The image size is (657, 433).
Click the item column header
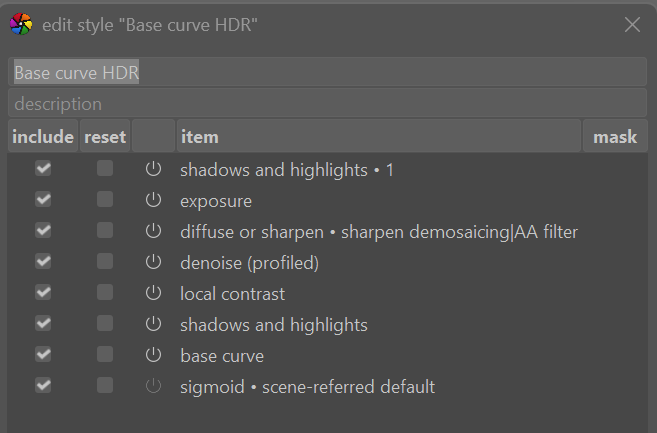click(379, 136)
